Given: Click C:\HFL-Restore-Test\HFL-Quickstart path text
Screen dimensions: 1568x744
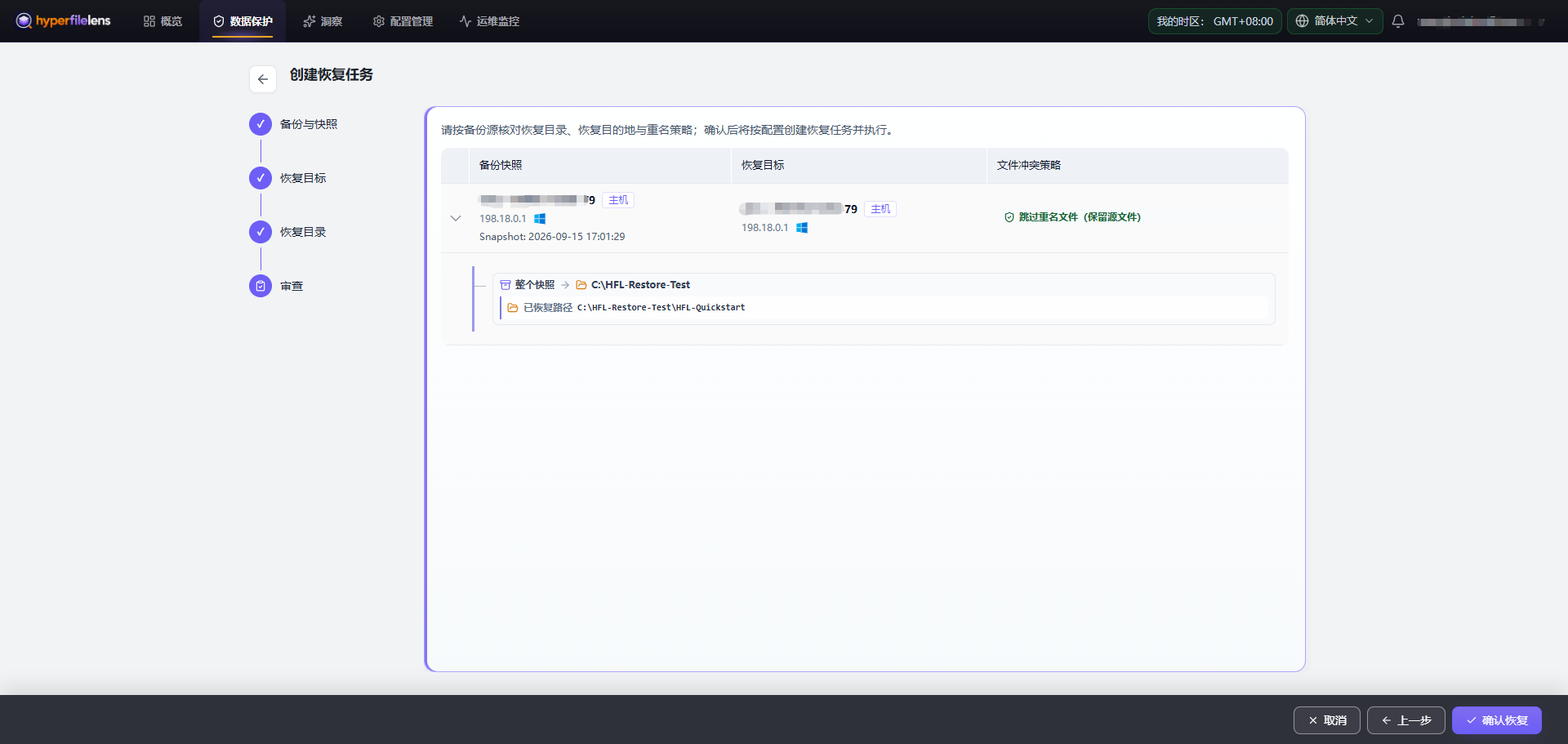Looking at the screenshot, I should point(661,308).
